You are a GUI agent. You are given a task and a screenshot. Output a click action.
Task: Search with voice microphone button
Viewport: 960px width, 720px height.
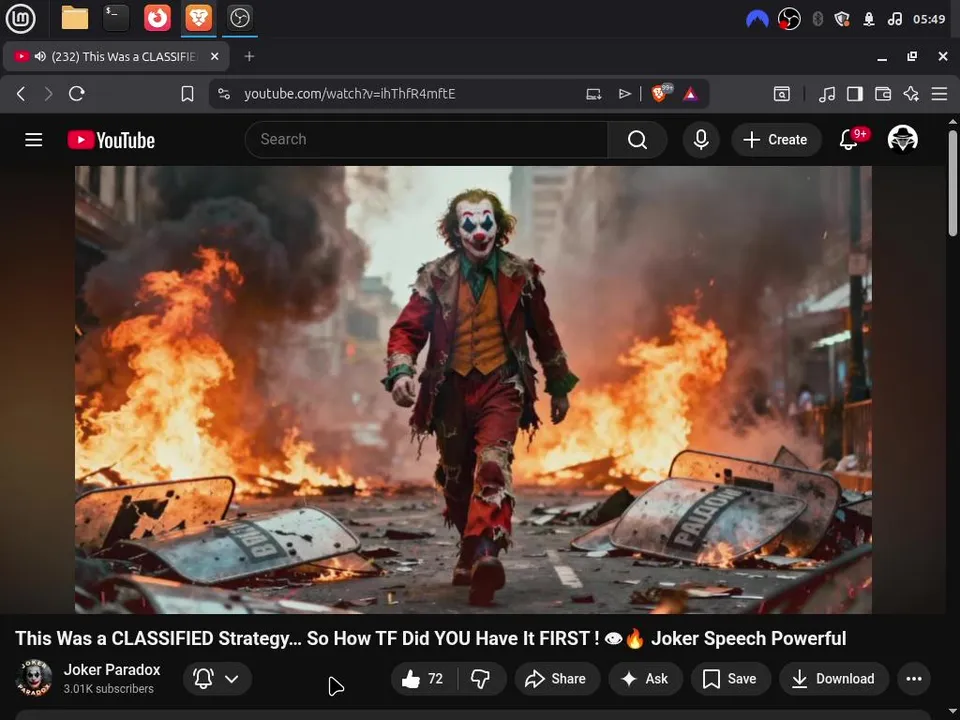[701, 140]
